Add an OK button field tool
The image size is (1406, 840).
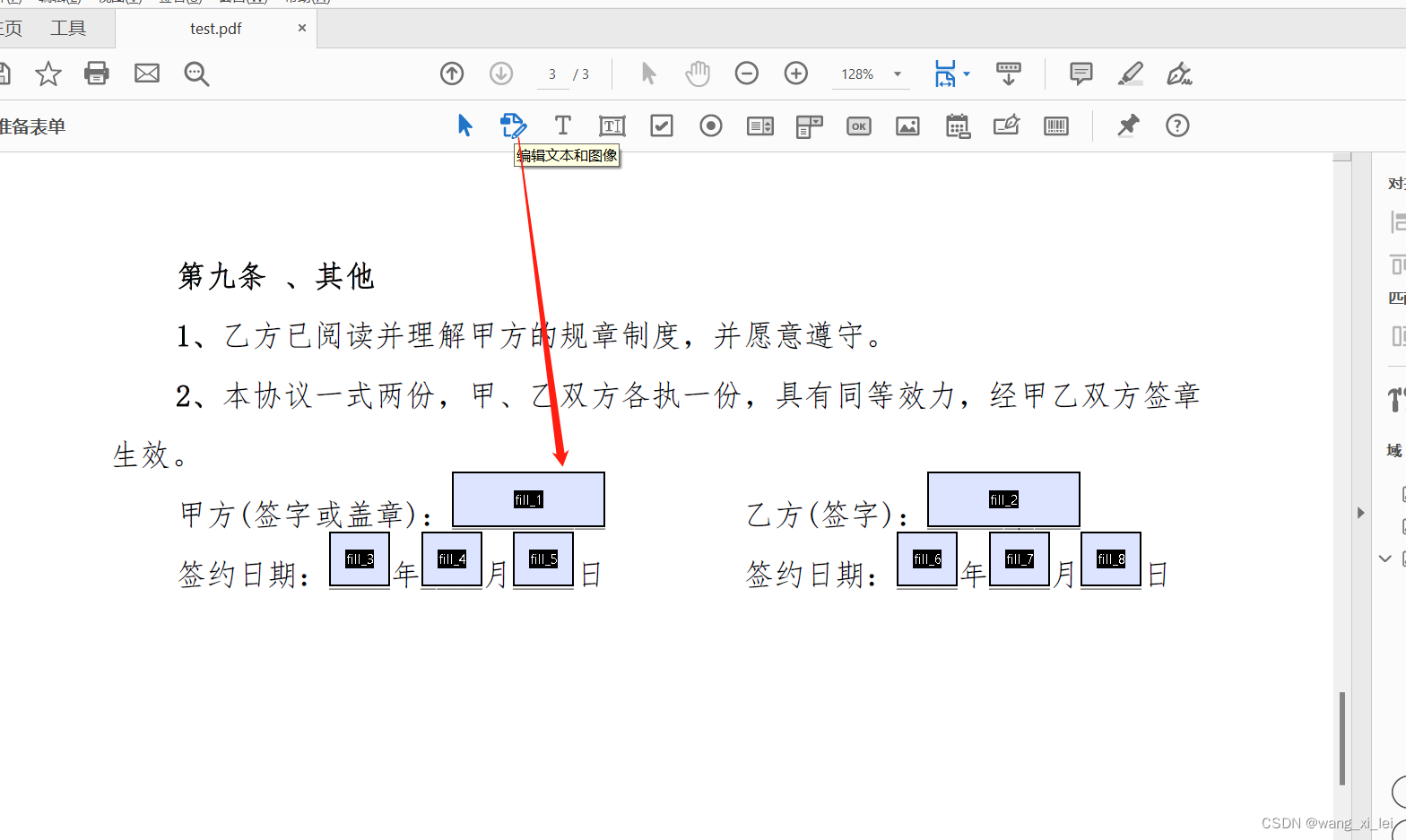(x=859, y=126)
